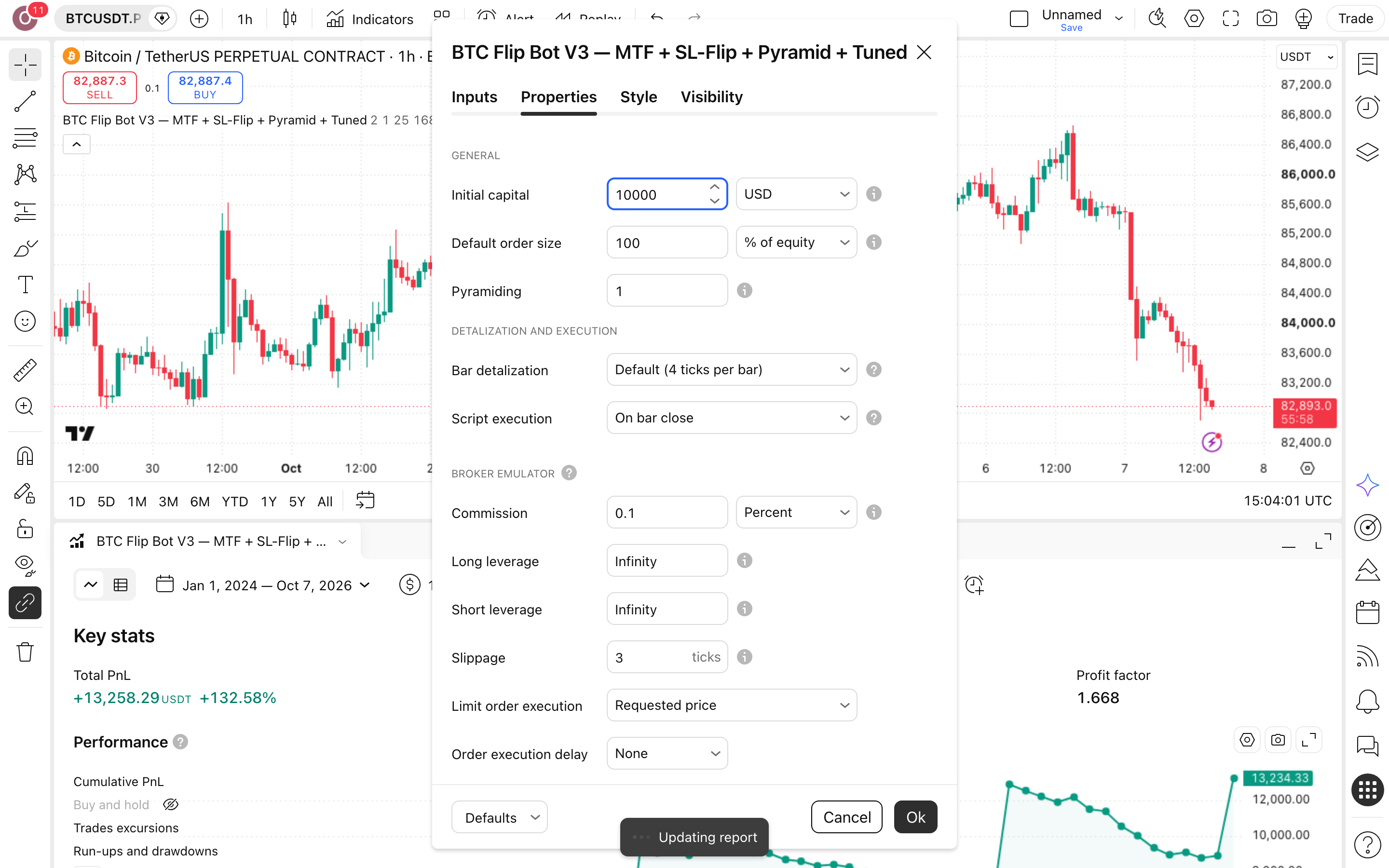The width and height of the screenshot is (1389, 868).
Task: Expand the Limit order execution dropdown
Action: click(731, 705)
